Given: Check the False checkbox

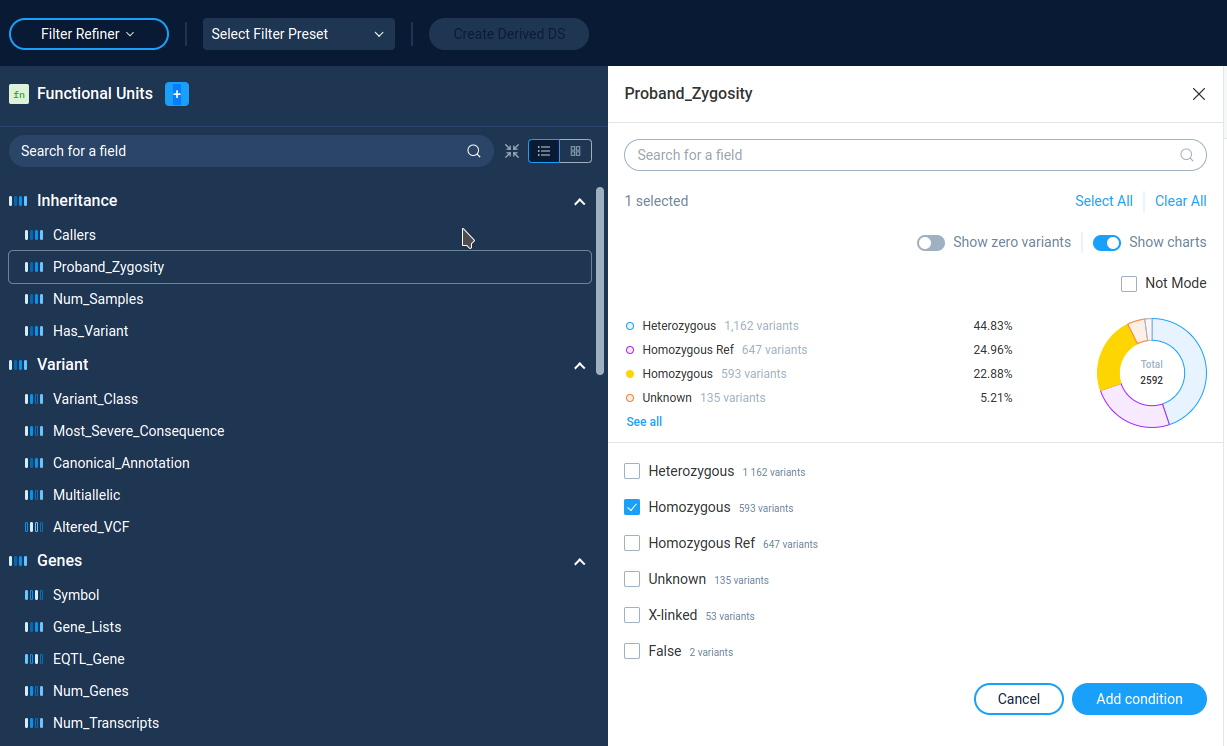Looking at the screenshot, I should (632, 651).
